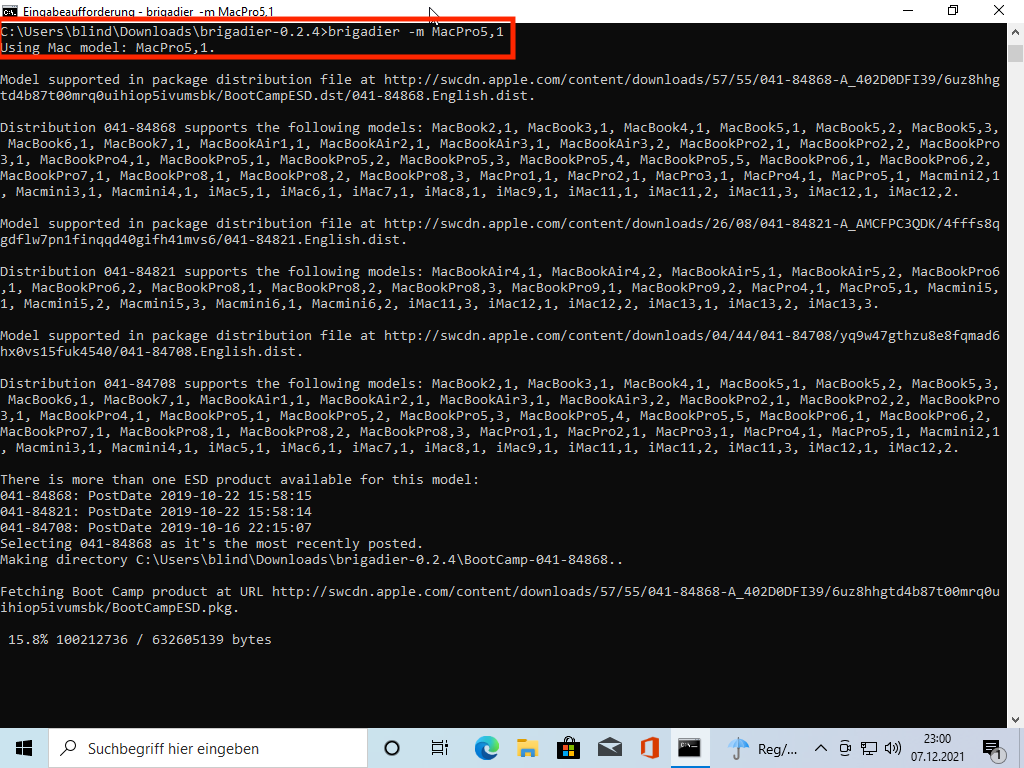
Task: Click the 'Making directory' output line
Action: point(312,560)
